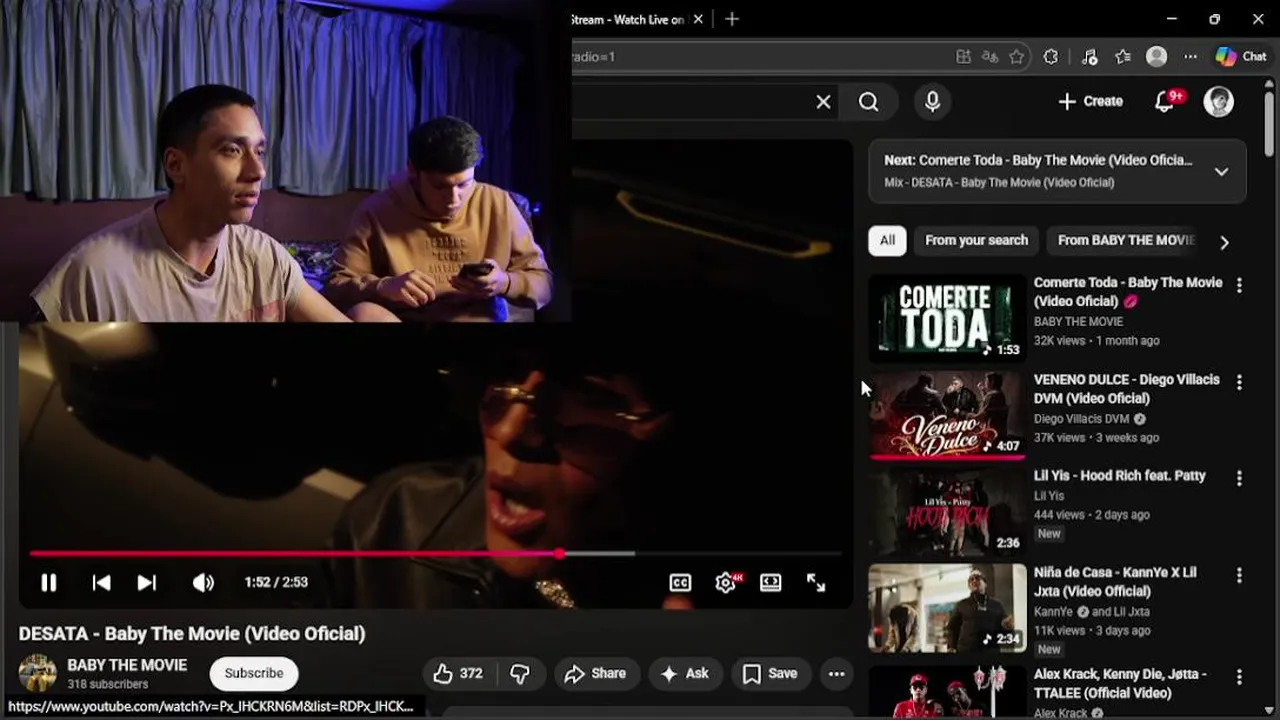Open the Comerte Toda thumbnail
1280x720 pixels.
947,317
